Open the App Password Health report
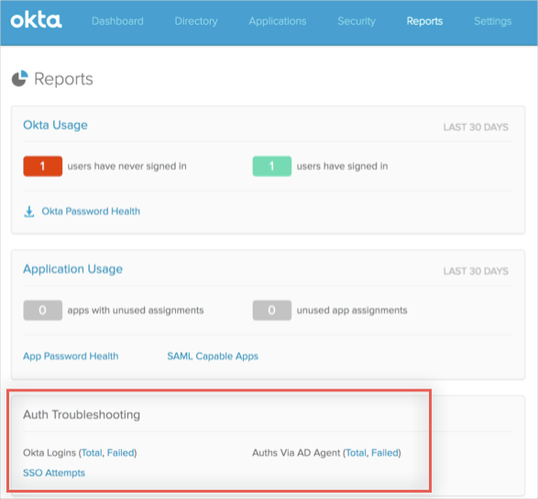This screenshot has height=499, width=538. pos(71,356)
